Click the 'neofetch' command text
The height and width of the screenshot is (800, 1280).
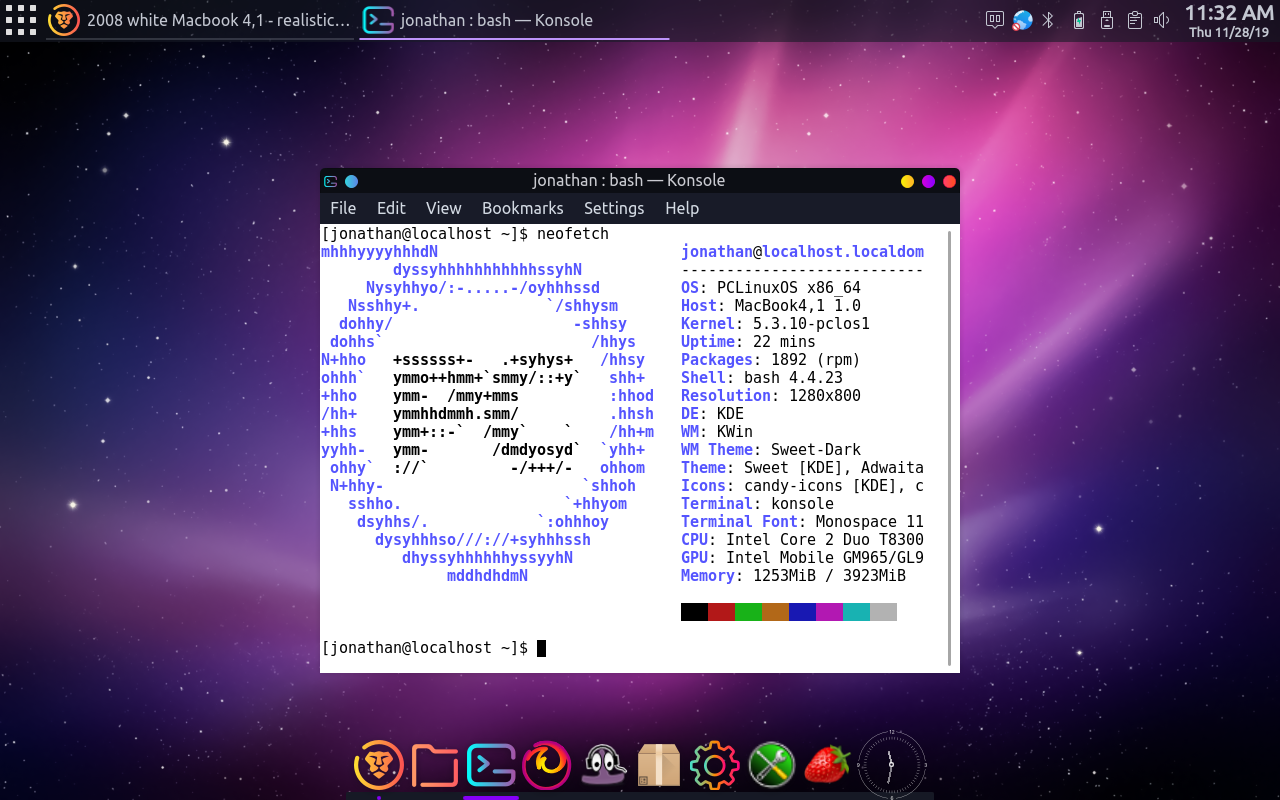pyautogui.click(x=572, y=234)
